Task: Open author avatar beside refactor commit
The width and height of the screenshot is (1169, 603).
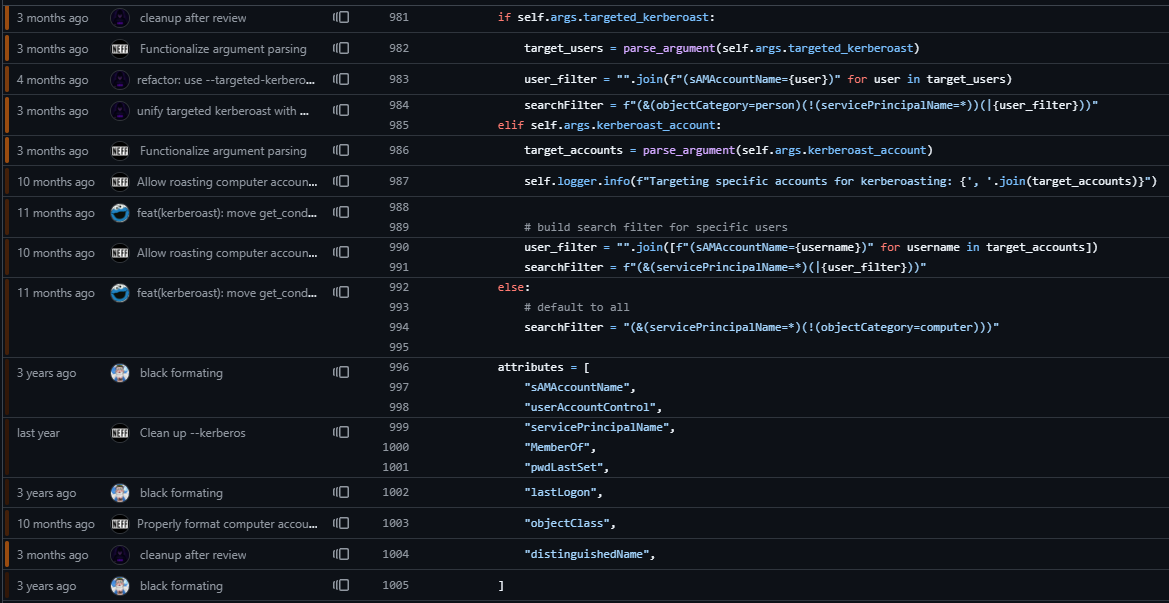Action: [120, 80]
